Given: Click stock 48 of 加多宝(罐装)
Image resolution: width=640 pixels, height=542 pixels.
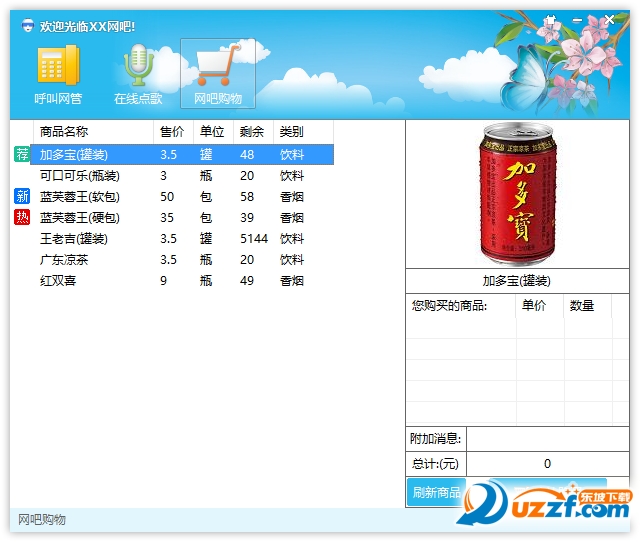Looking at the screenshot, I should [247, 155].
